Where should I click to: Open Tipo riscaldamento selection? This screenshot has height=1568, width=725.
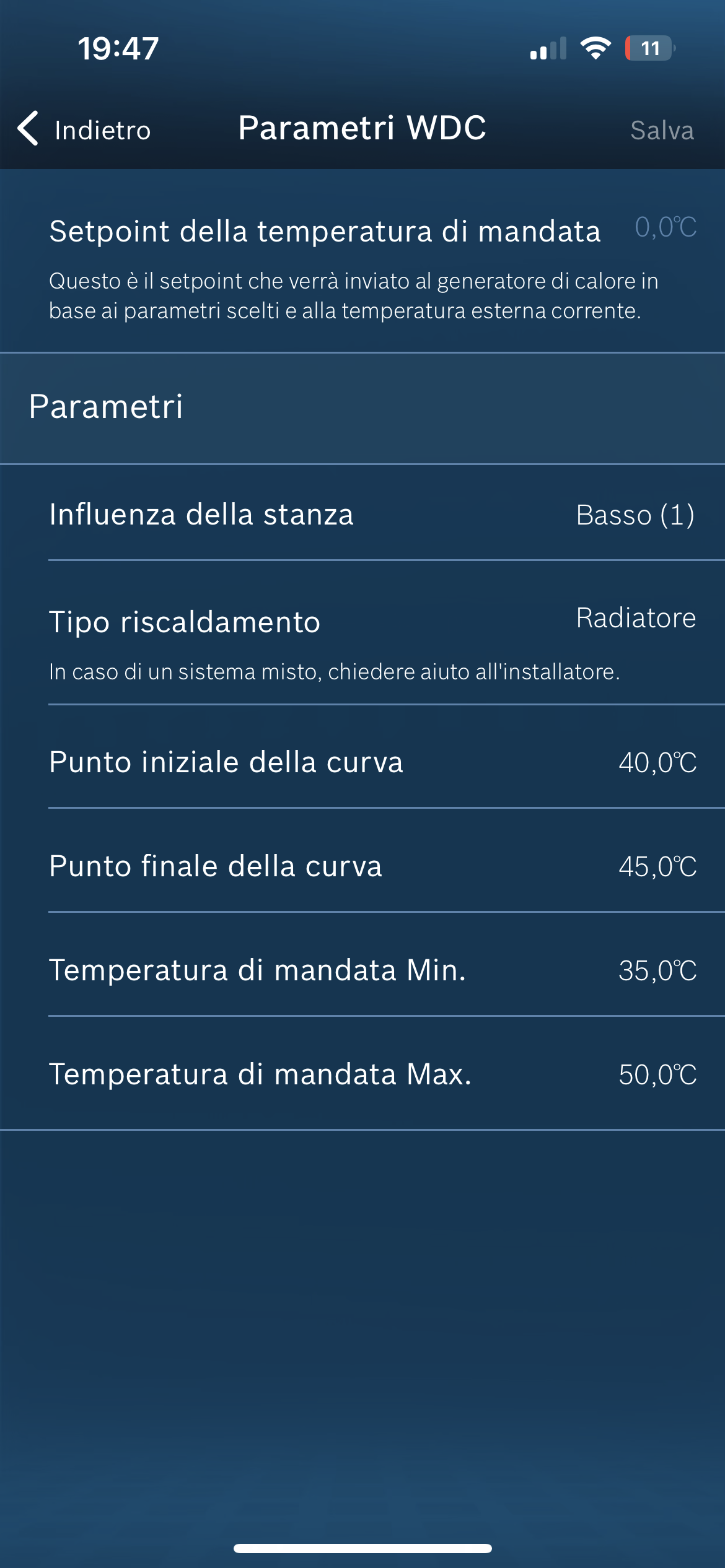click(x=185, y=622)
